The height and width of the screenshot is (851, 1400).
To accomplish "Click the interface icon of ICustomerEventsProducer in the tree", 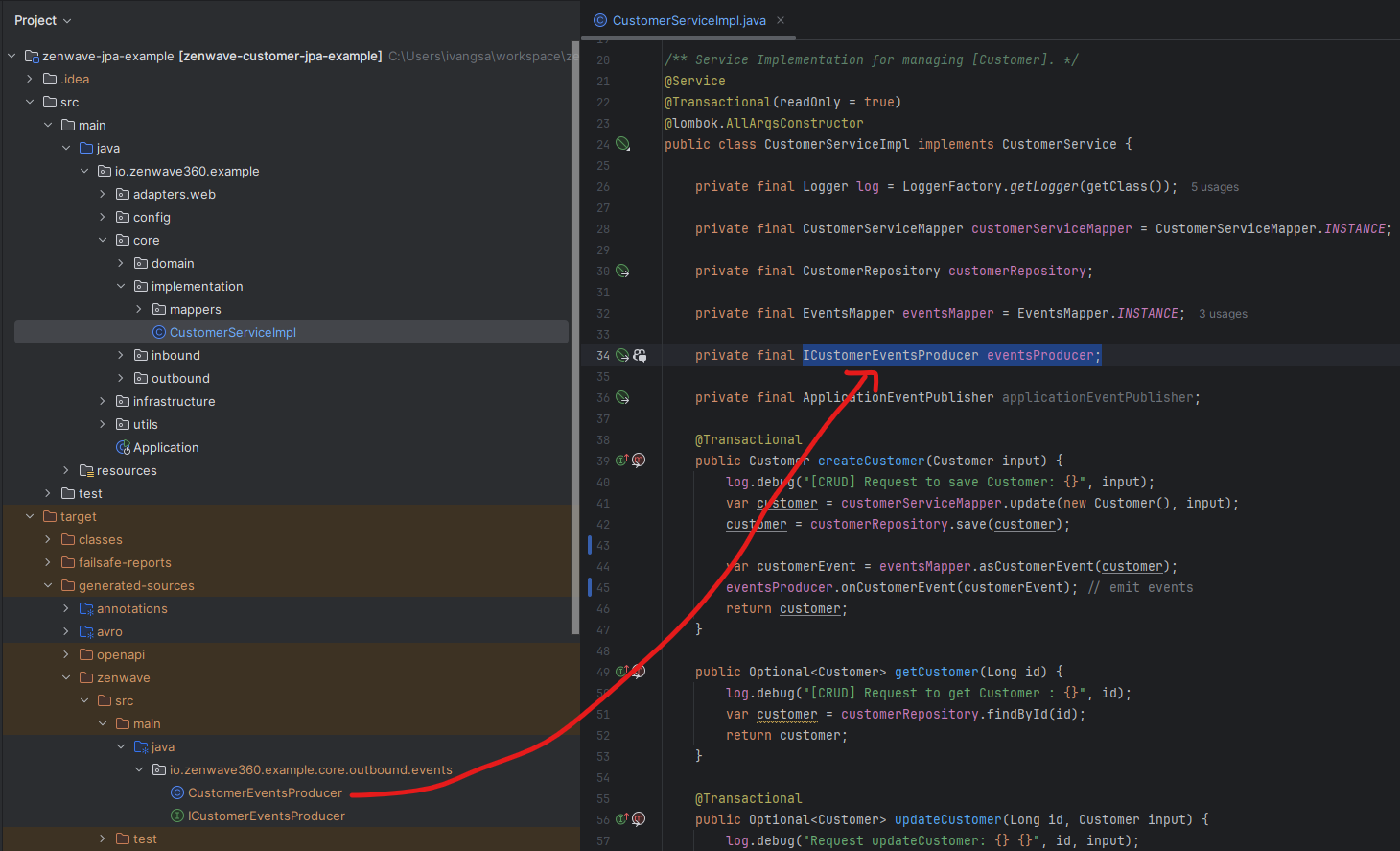I will pyautogui.click(x=177, y=816).
